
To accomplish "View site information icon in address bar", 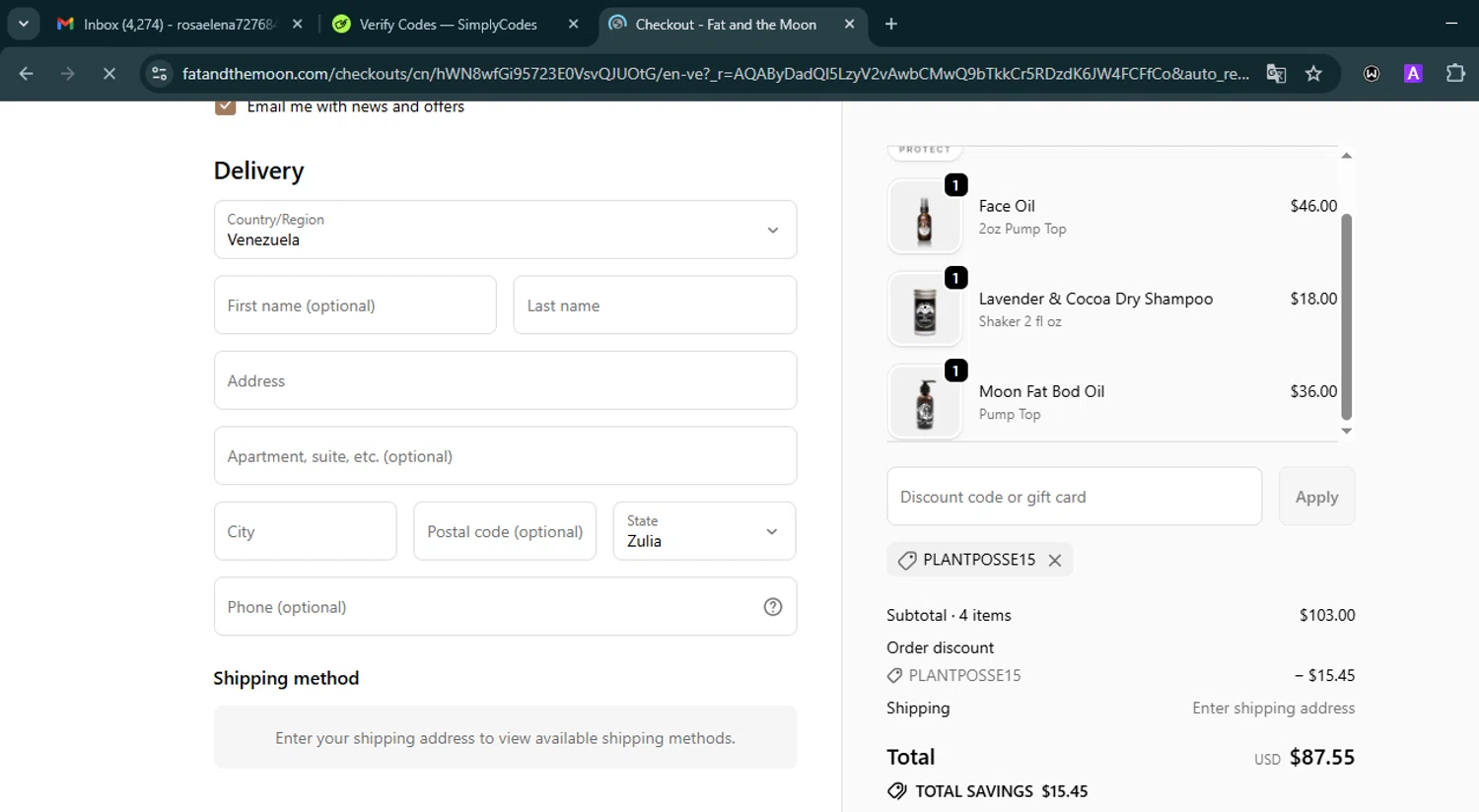I will tap(160, 73).
